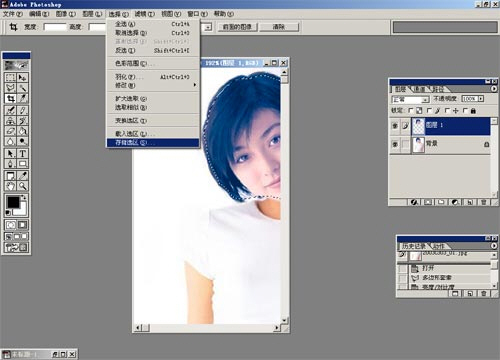The image size is (500, 360).
Task: Switch to Quick Mask mode
Action: [22, 225]
